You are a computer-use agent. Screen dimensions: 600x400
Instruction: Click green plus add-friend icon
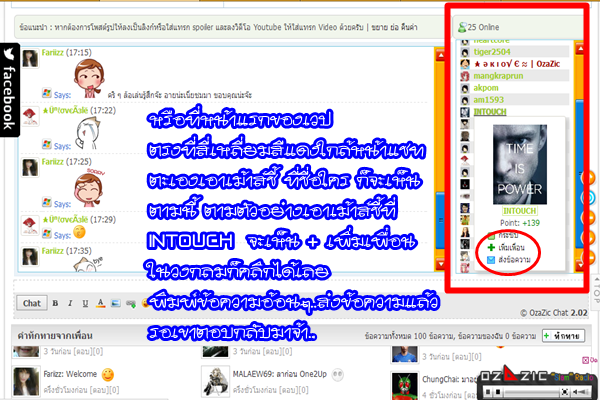point(491,247)
